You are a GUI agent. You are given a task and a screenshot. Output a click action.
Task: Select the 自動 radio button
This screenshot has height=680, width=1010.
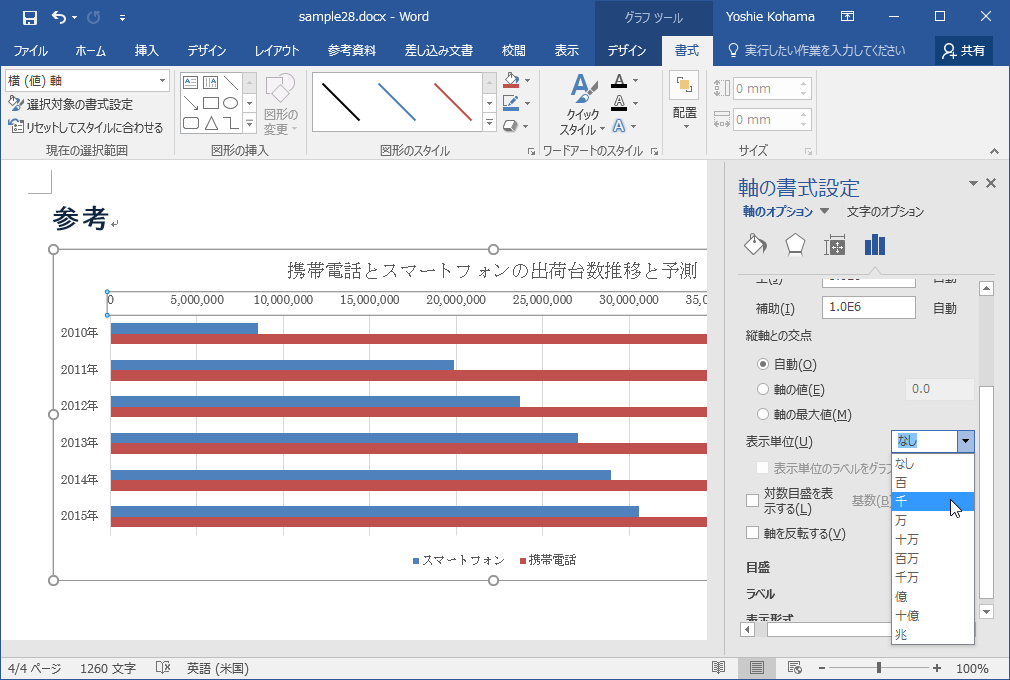[x=764, y=365]
